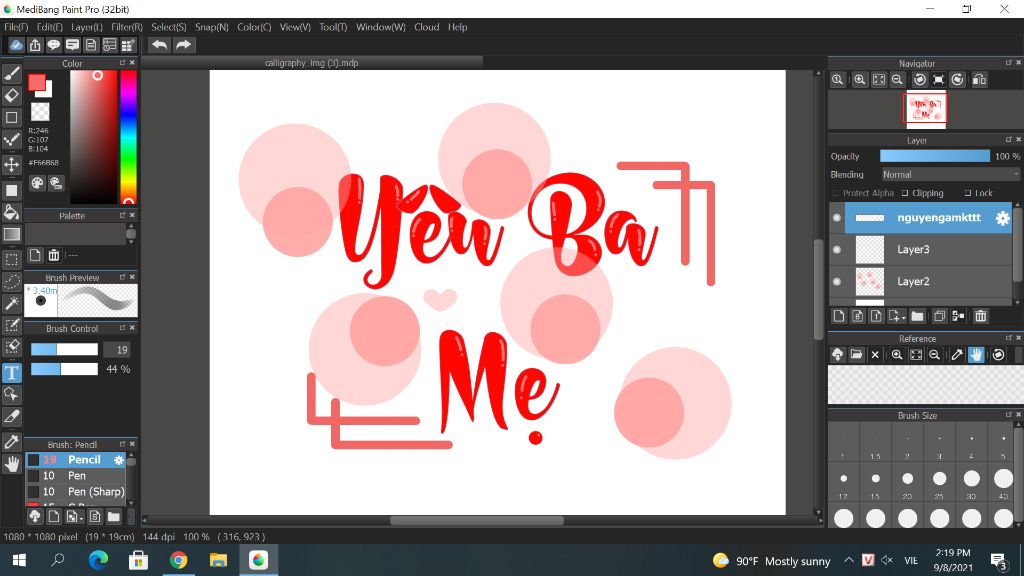Screen dimensions: 1024x576
Task: Switch to calligraphy_img (3).mdp tab
Action: coord(312,63)
